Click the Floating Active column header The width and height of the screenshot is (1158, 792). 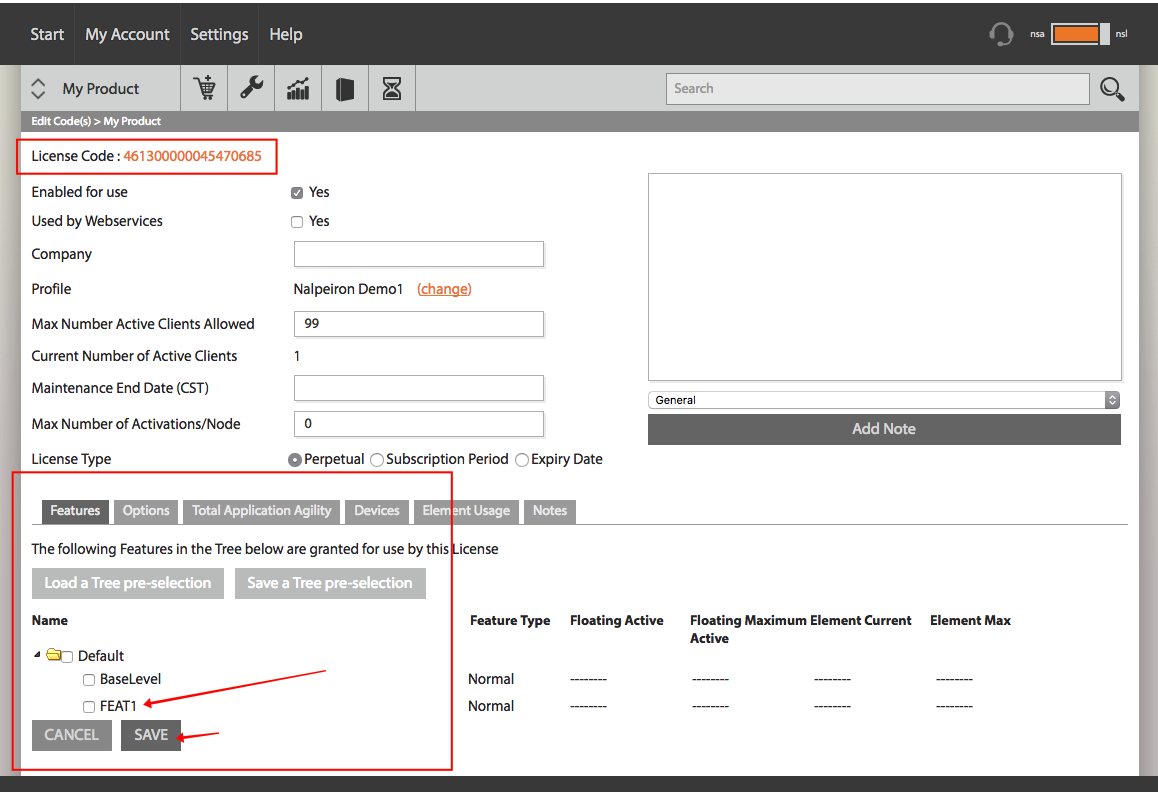(617, 621)
